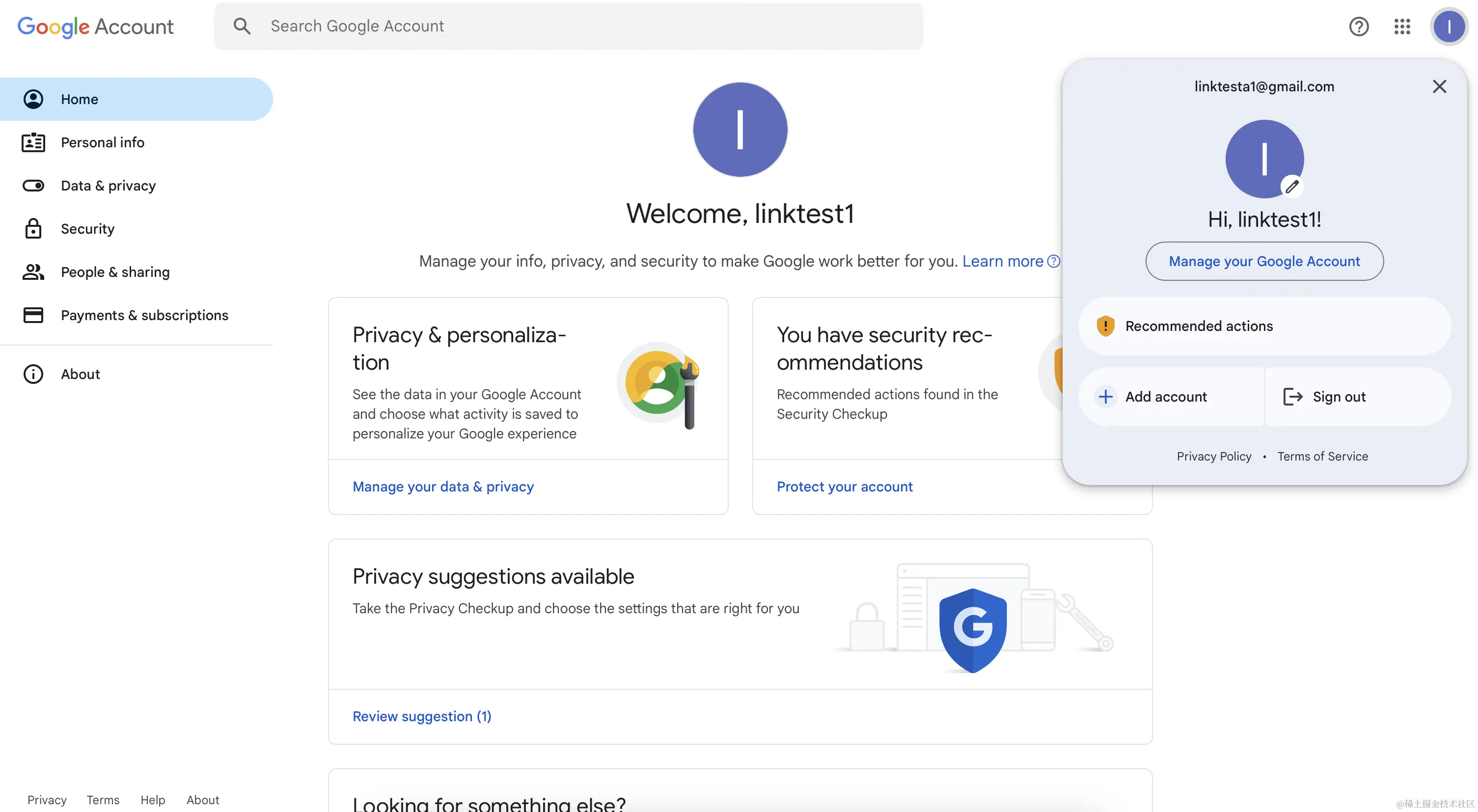Click the Recommended actions shield icon
1478x812 pixels.
(1105, 325)
